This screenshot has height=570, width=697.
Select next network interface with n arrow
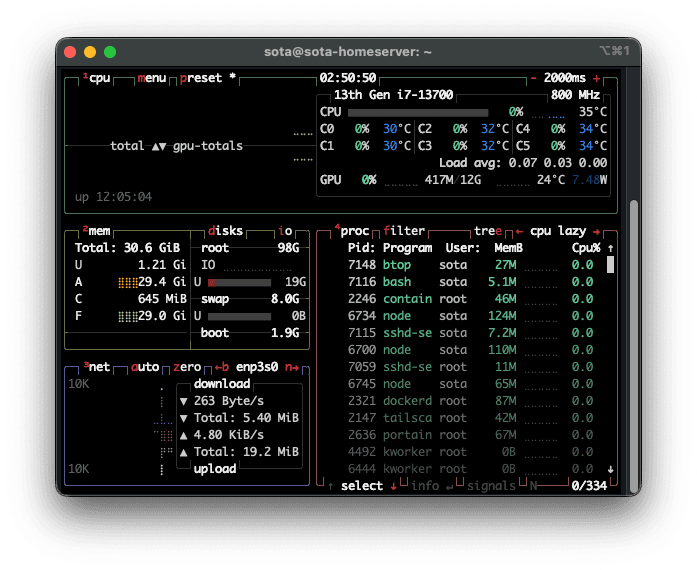(292, 367)
